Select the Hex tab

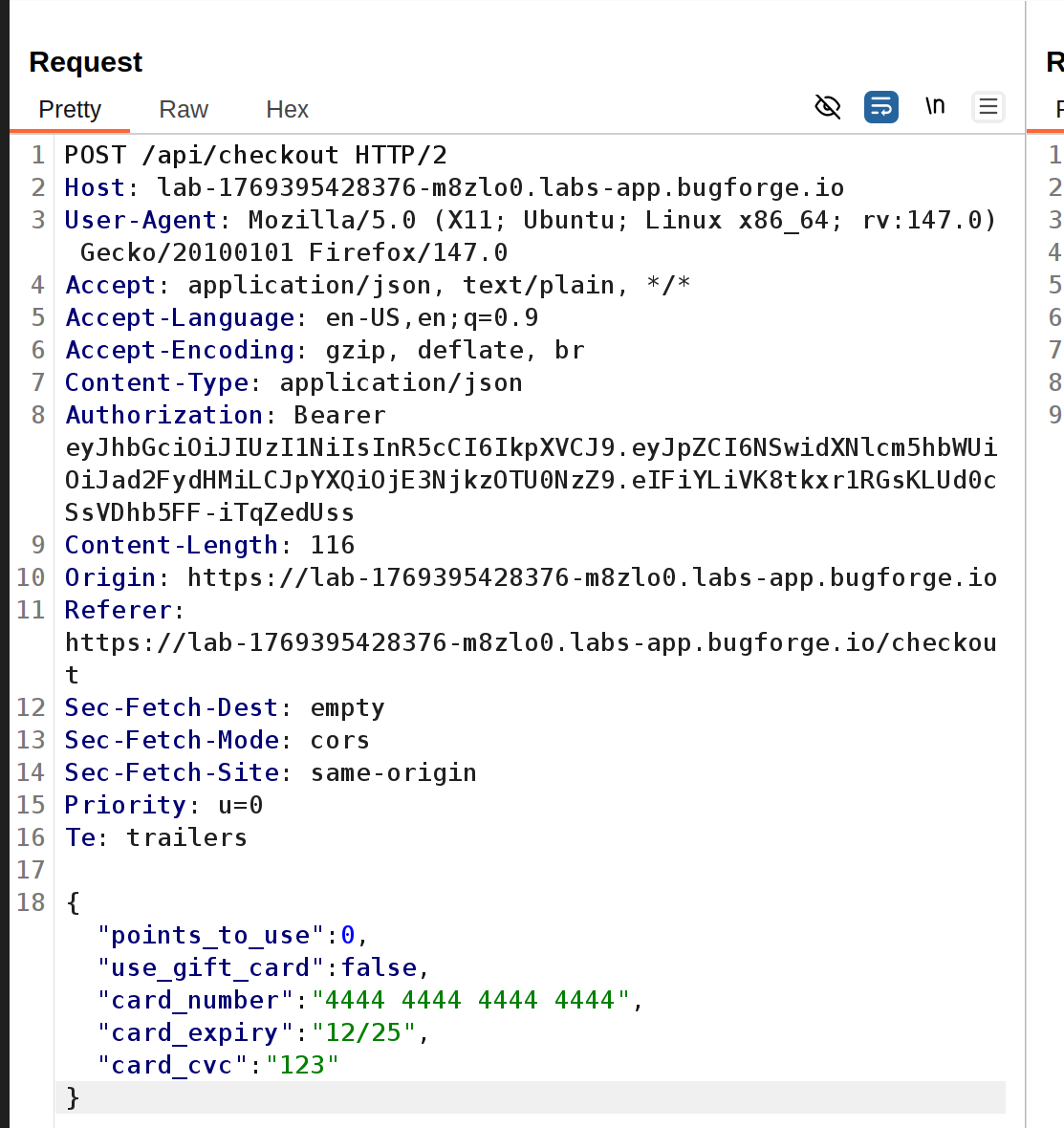tap(287, 110)
